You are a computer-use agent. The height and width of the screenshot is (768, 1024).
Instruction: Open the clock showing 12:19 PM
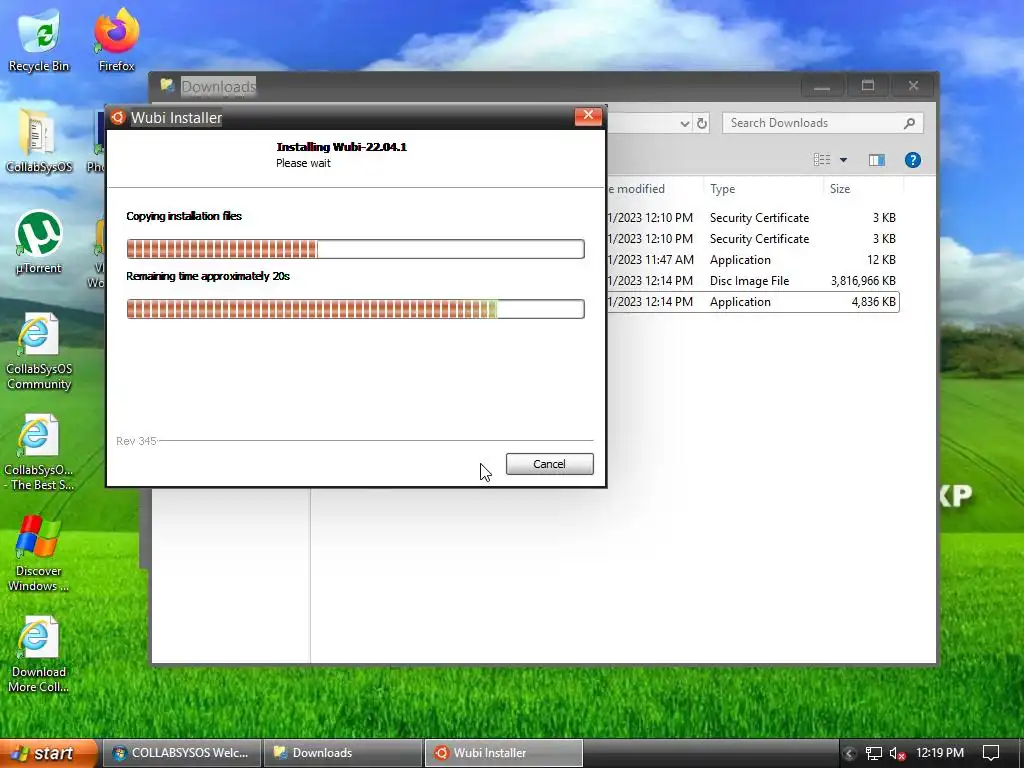[x=940, y=753]
